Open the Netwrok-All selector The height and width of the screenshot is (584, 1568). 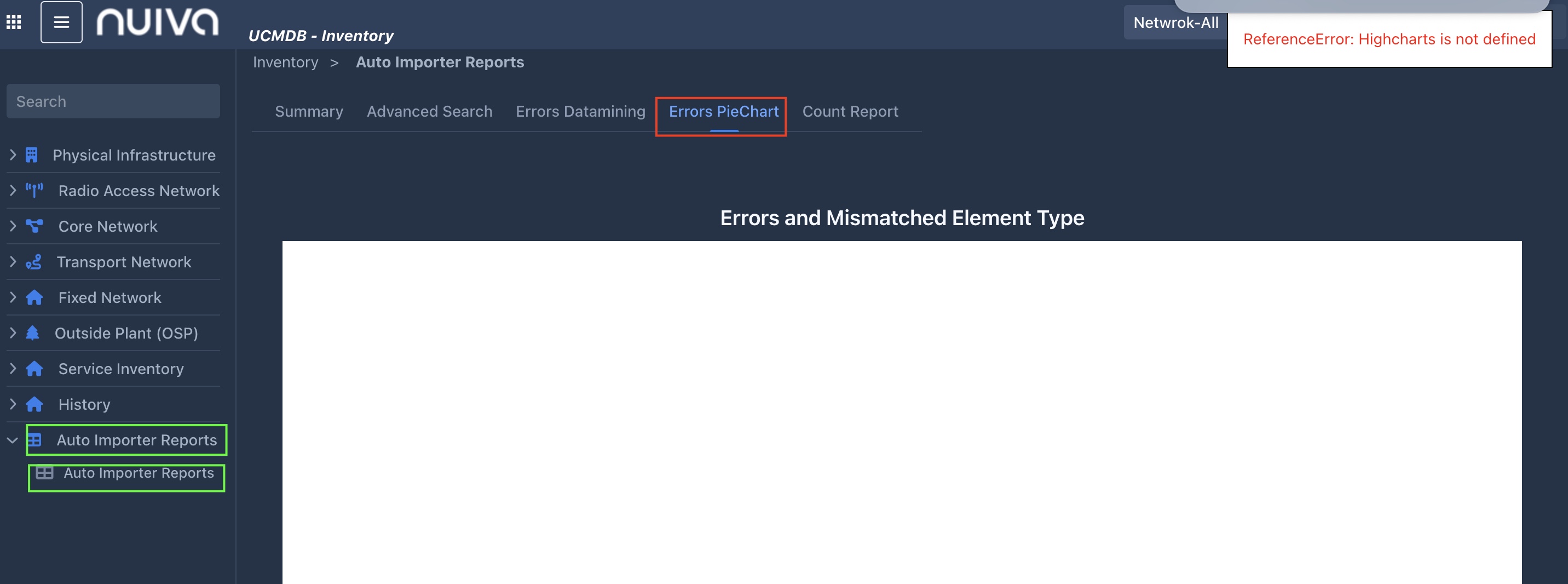tap(1175, 23)
